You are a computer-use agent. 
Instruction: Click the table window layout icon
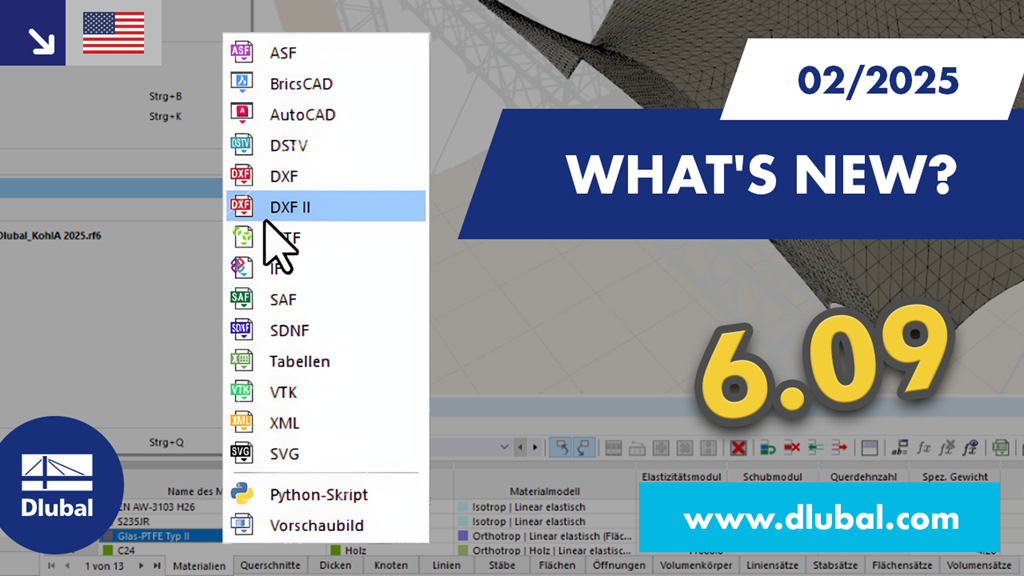point(869,447)
